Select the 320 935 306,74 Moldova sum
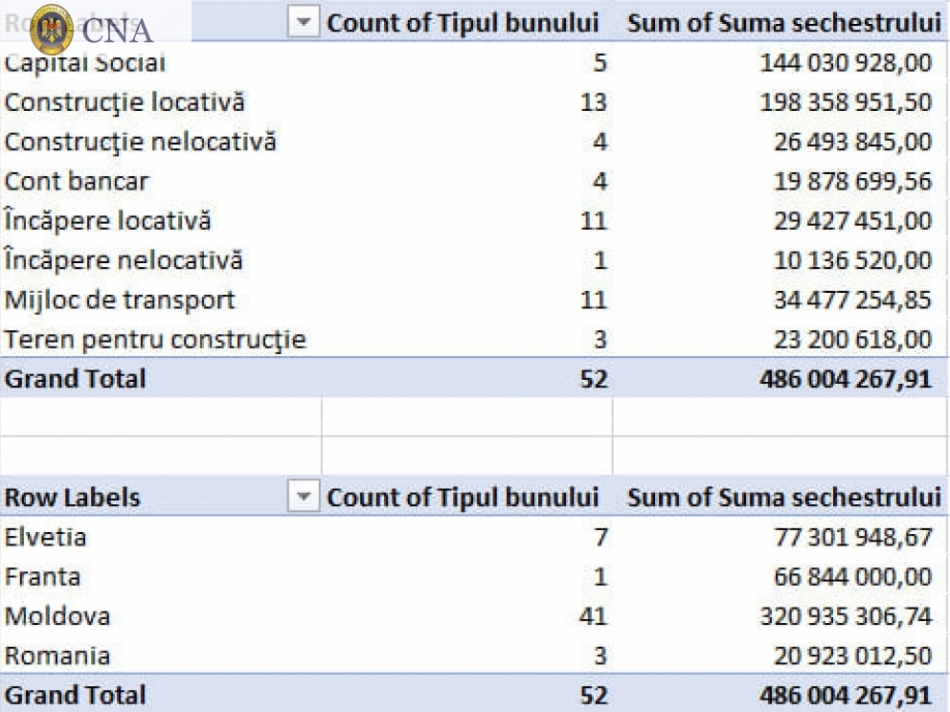The image size is (950, 712). [x=846, y=616]
